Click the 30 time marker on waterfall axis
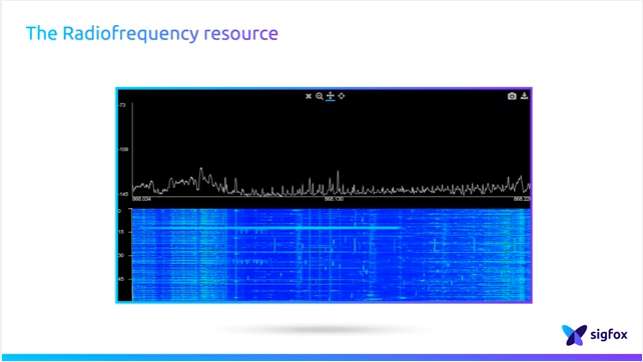The image size is (643, 362). [121, 255]
